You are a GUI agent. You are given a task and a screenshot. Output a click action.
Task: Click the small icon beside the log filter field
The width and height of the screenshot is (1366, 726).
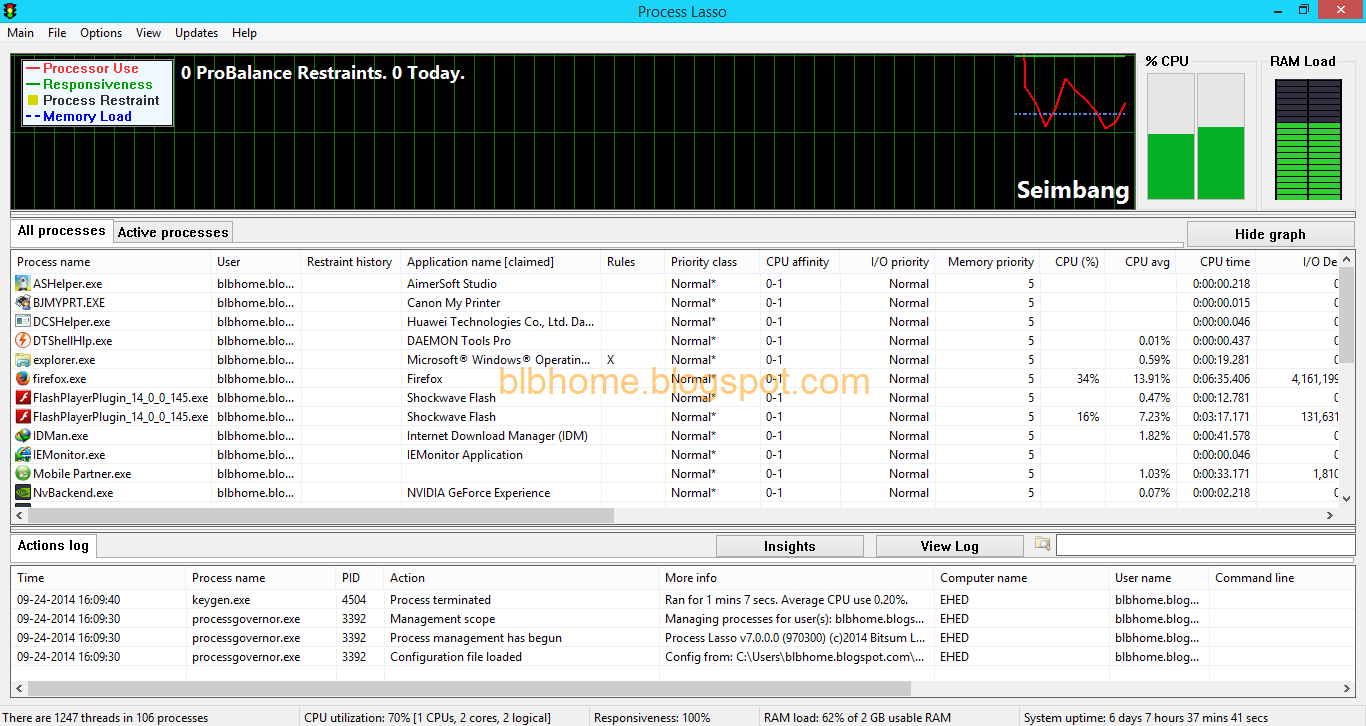coord(1043,544)
